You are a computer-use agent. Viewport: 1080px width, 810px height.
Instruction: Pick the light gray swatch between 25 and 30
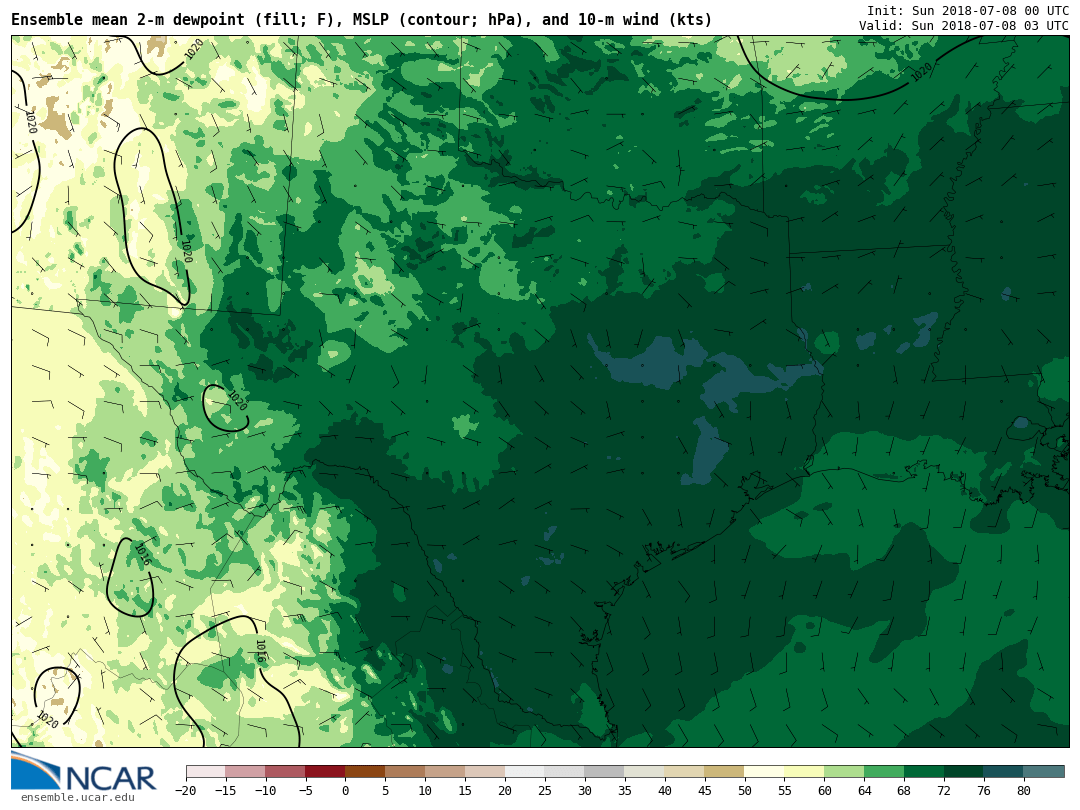tap(565, 772)
